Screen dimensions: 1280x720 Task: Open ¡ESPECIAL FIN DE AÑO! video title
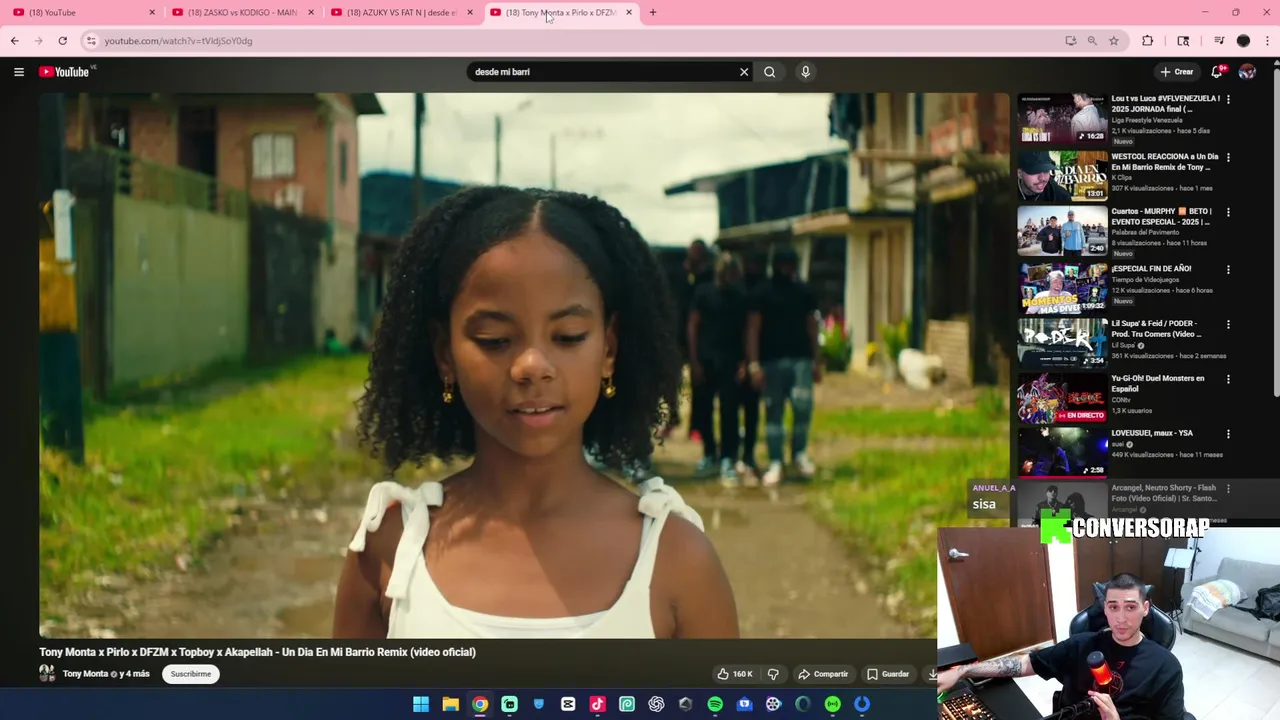tap(1151, 268)
